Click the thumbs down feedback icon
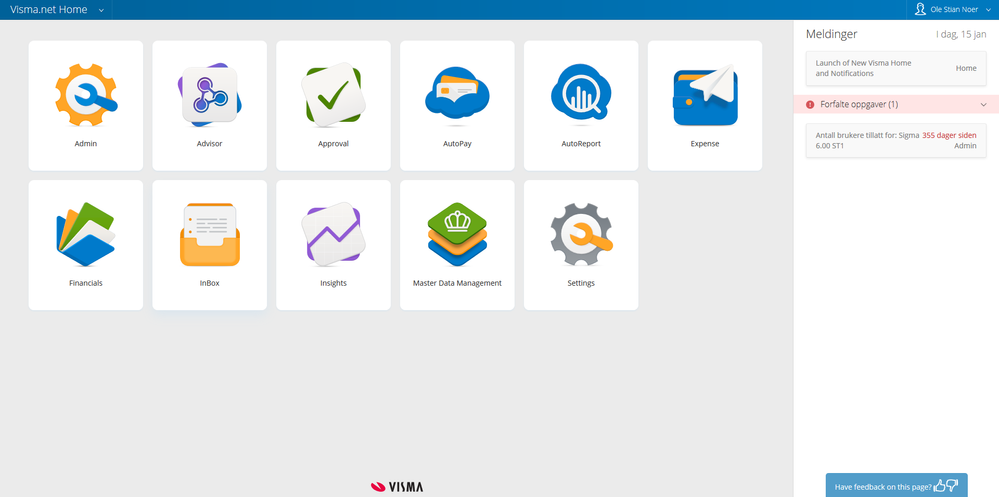999x497 pixels. [x=952, y=486]
